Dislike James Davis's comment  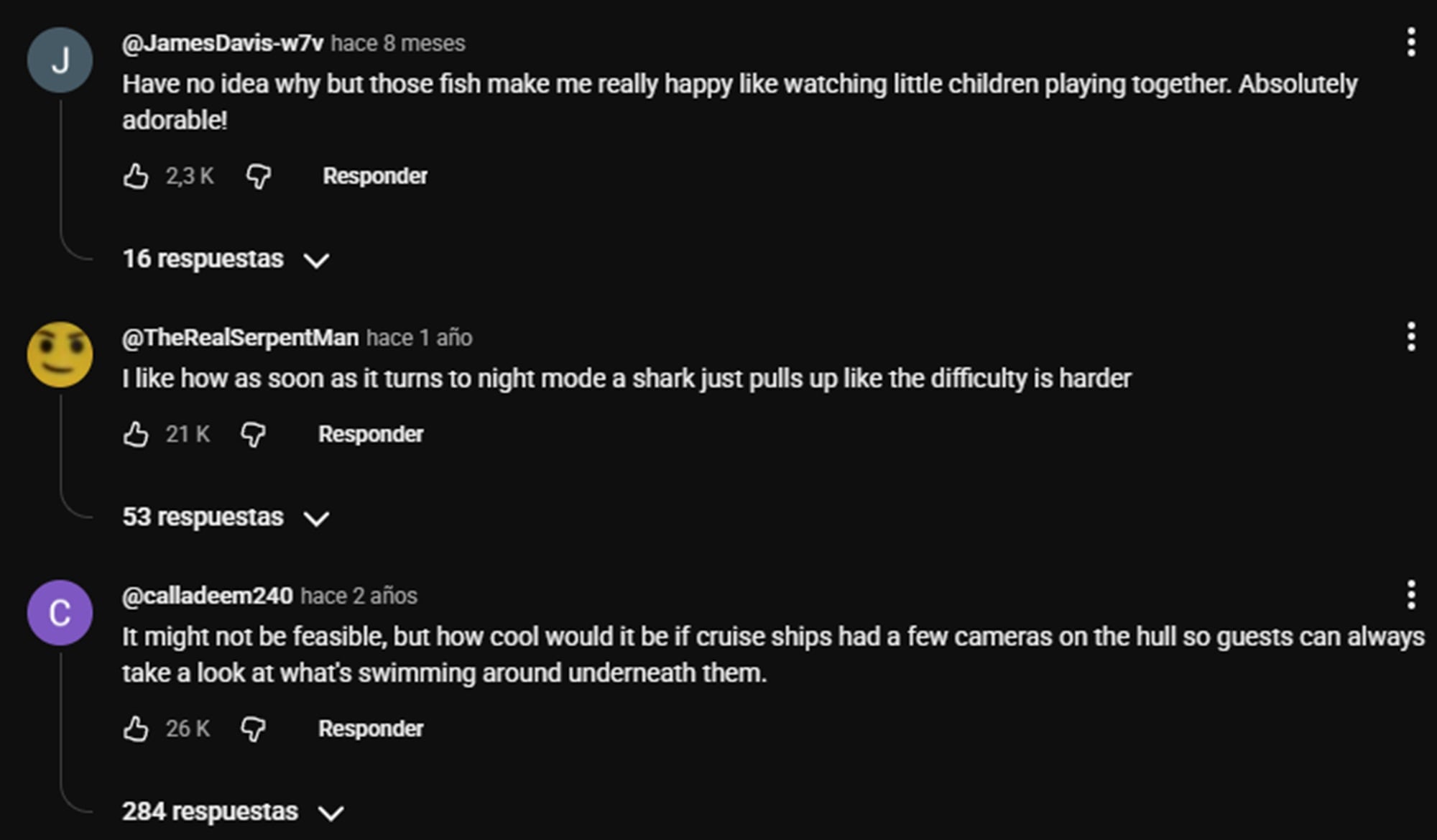point(259,175)
